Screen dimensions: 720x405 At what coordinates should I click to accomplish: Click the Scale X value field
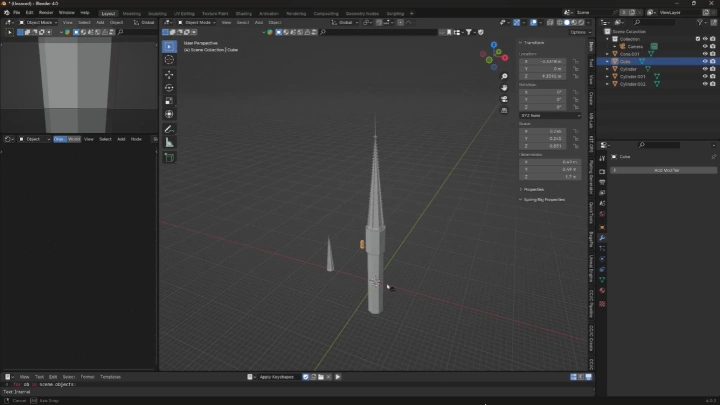point(542,131)
